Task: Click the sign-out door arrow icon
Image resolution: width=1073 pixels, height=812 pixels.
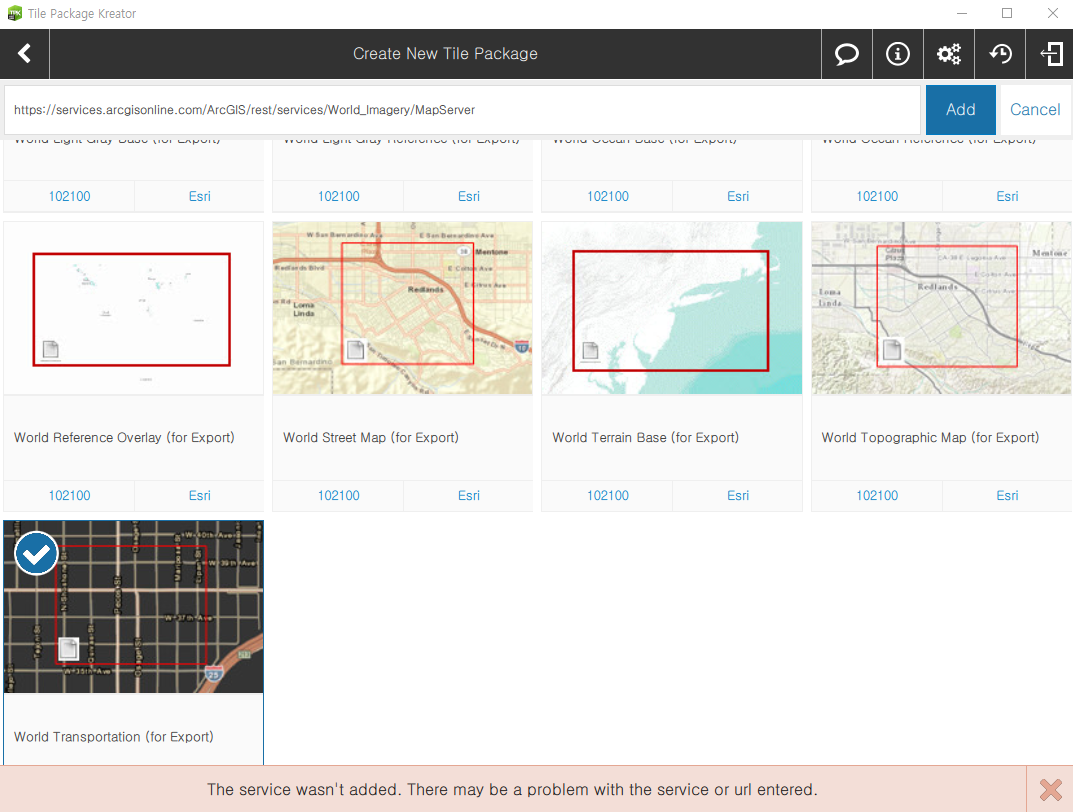Action: (x=1050, y=53)
